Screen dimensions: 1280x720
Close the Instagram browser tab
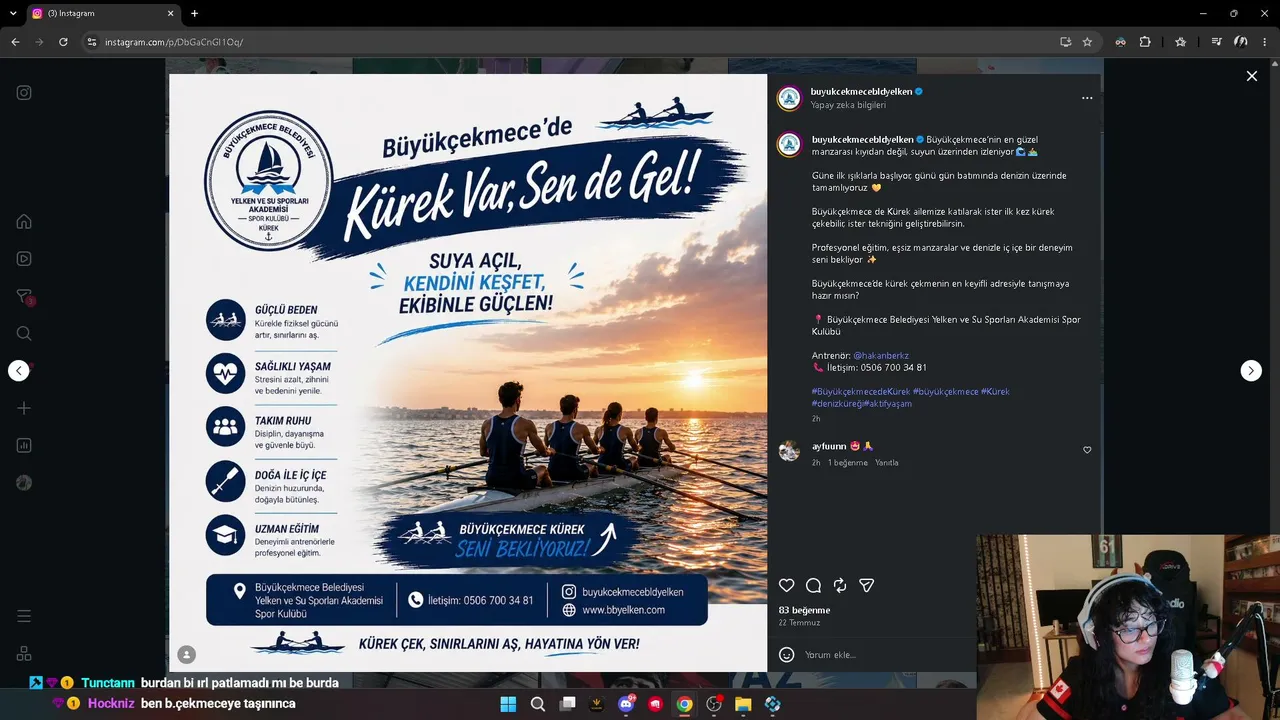click(171, 14)
